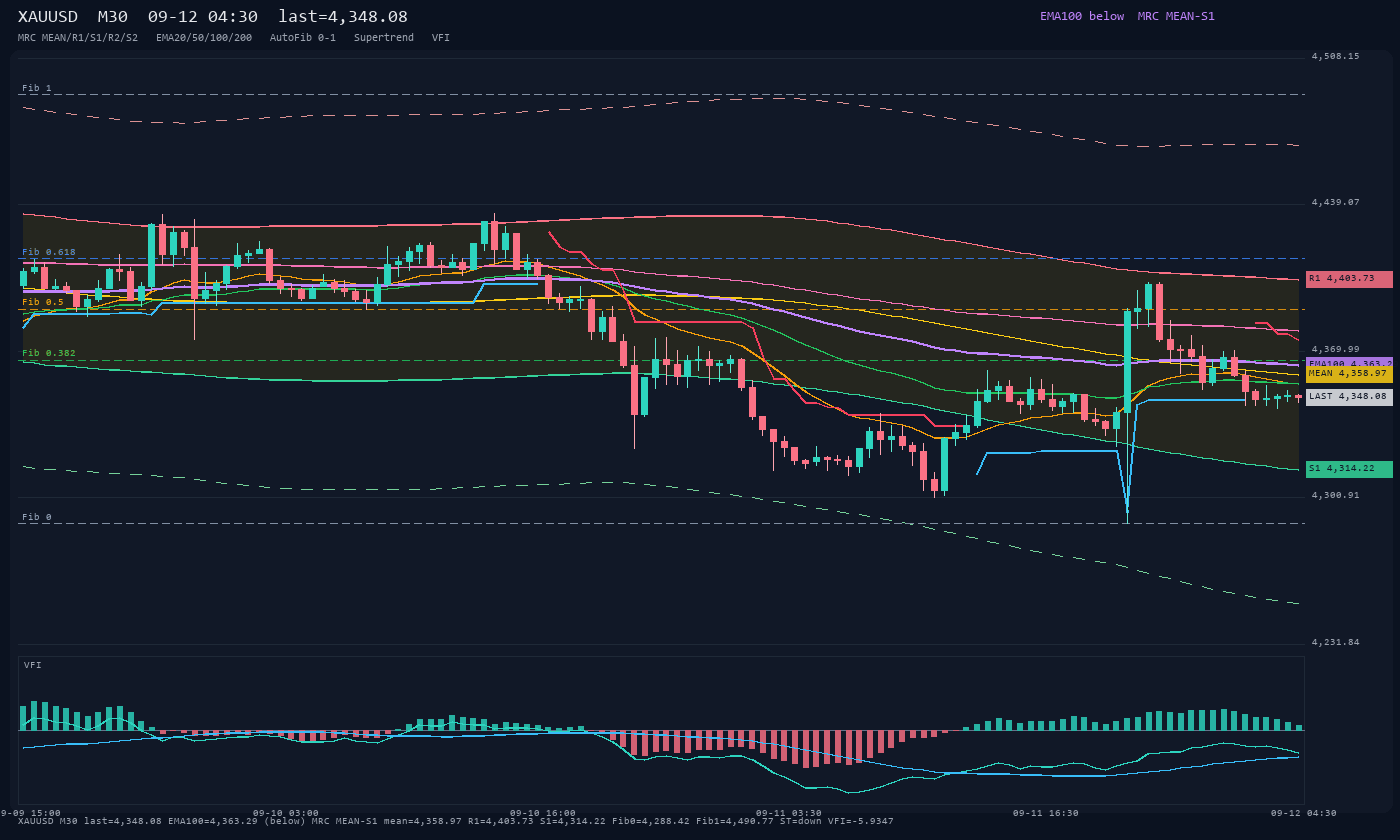Click the 4,369.99 price axis label
Screen dimensions: 1400x840
[1336, 350]
